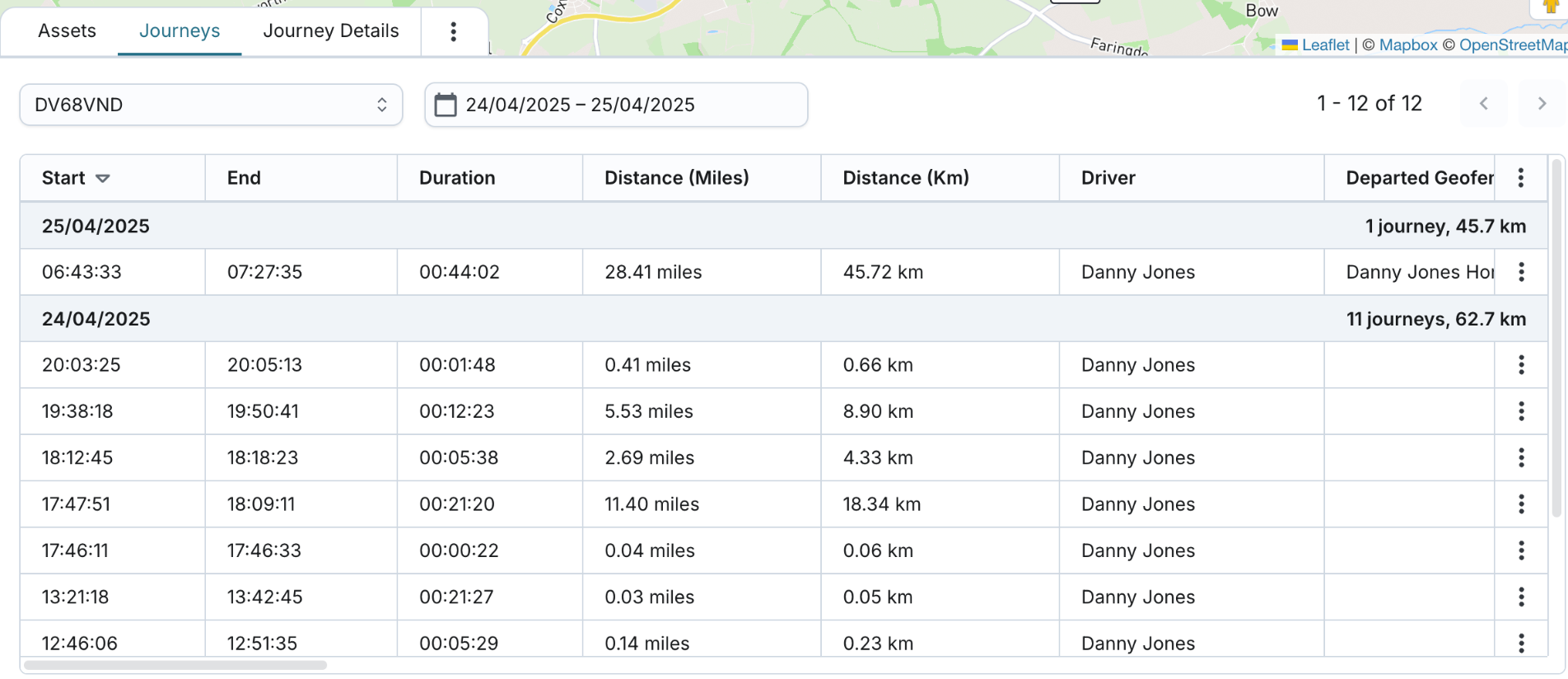Open row actions for the 20:03:25 journey
Screen dimensions: 1568x679
pyautogui.click(x=1520, y=365)
